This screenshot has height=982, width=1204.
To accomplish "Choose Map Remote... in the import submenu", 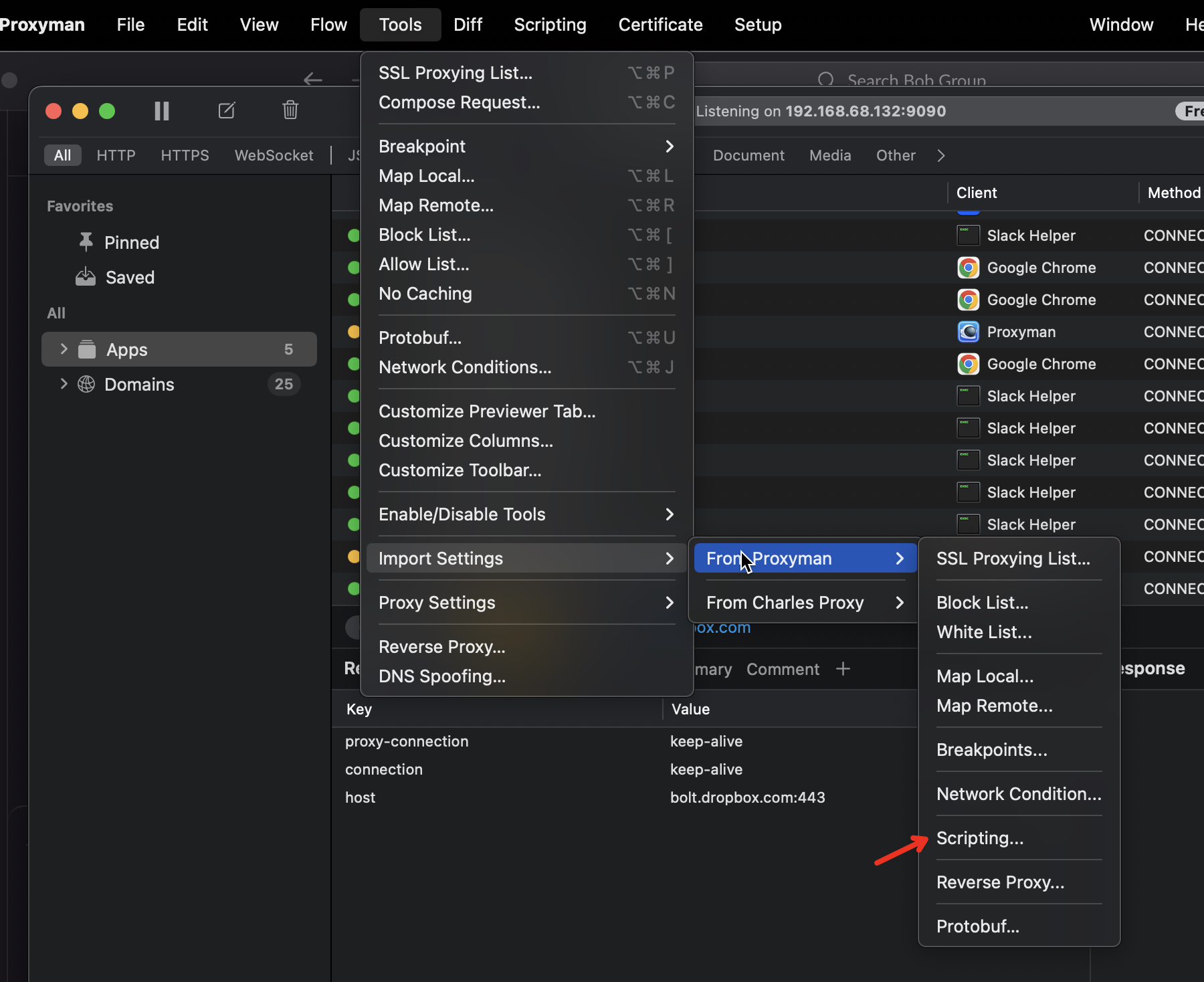I will (x=1019, y=706).
